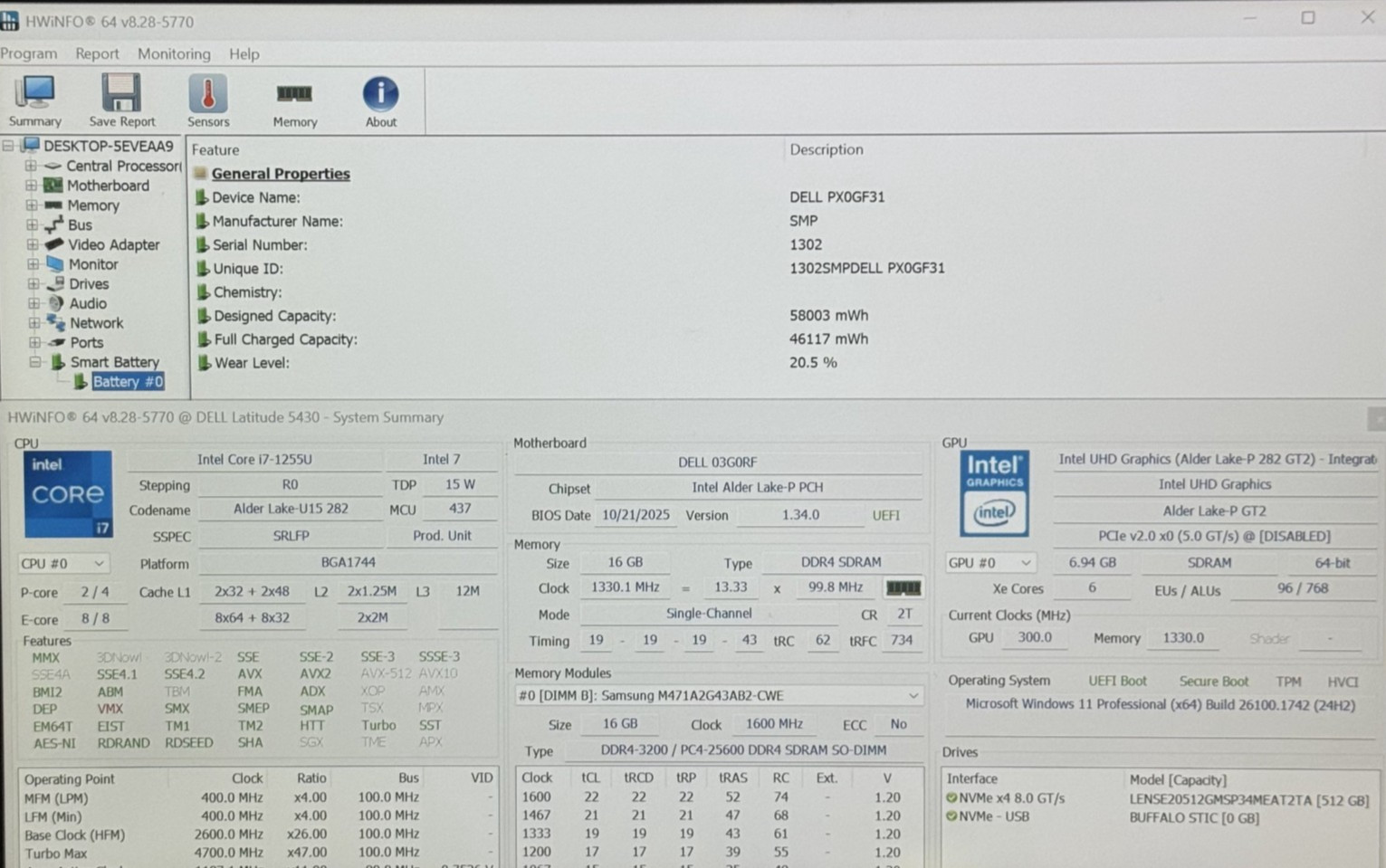The width and height of the screenshot is (1386, 868).
Task: Open the Program menu
Action: point(29,53)
